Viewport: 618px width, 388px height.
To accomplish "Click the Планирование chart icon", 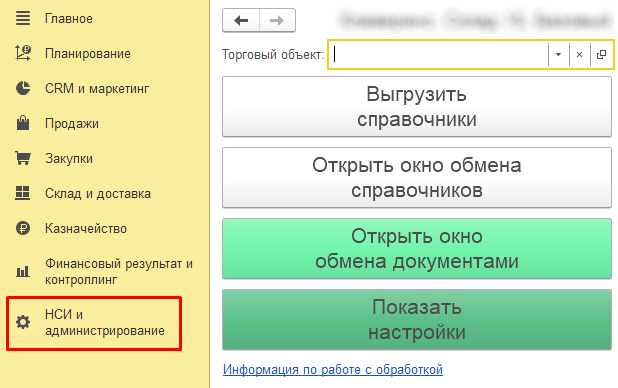I will coord(23,53).
